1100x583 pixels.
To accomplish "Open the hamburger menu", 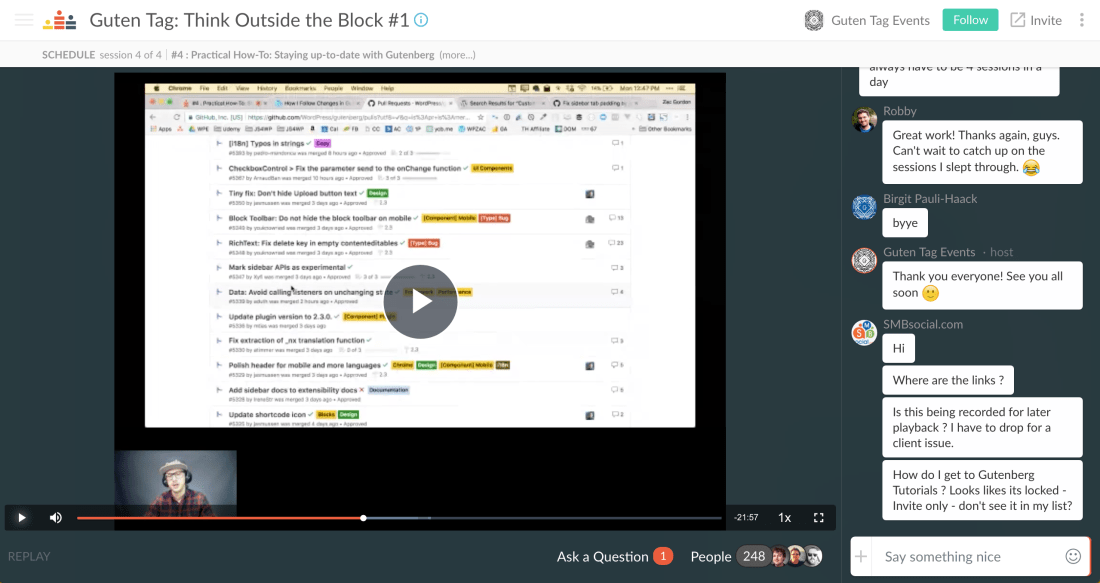I will coord(23,19).
